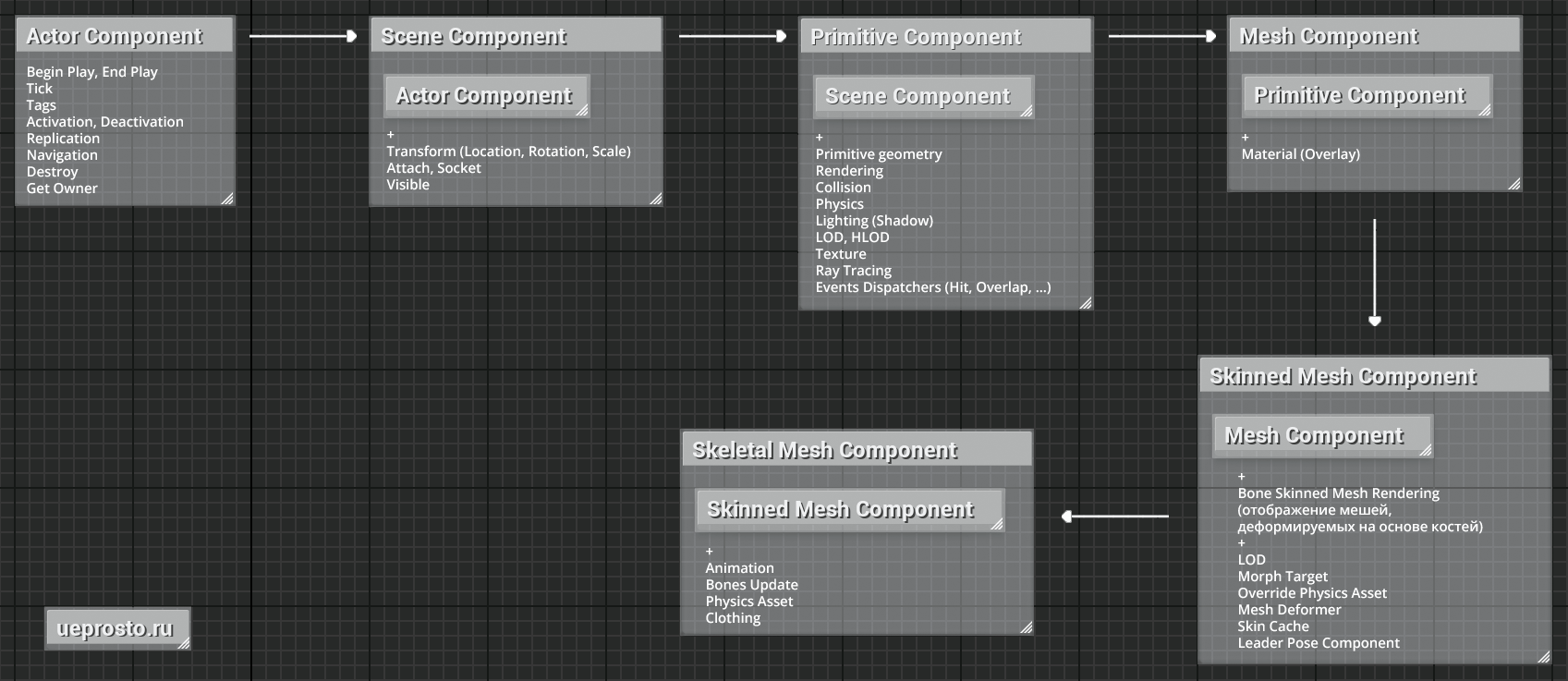Click the 'Activation, Deactivation' text

104,121
